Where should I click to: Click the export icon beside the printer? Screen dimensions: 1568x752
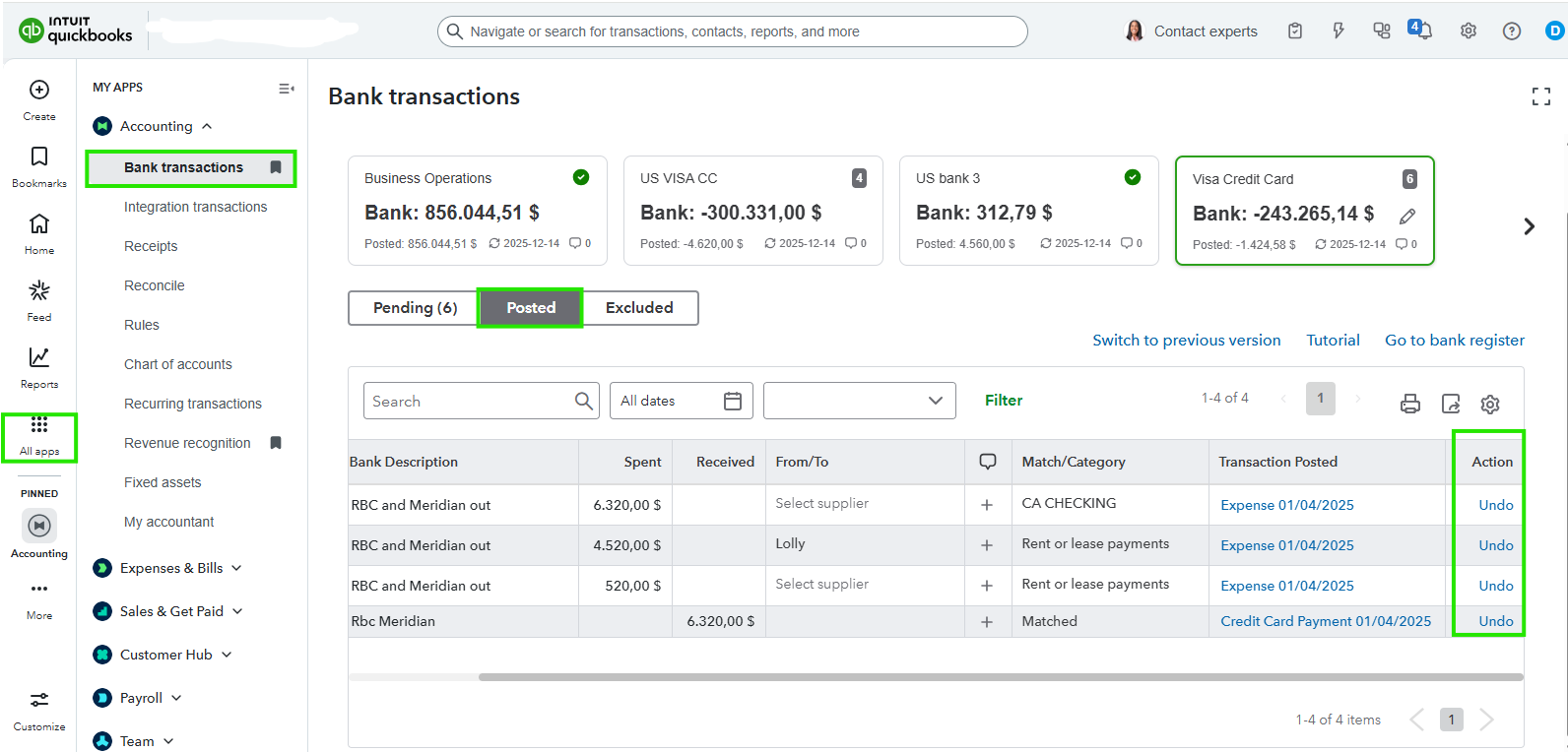pyautogui.click(x=1451, y=404)
